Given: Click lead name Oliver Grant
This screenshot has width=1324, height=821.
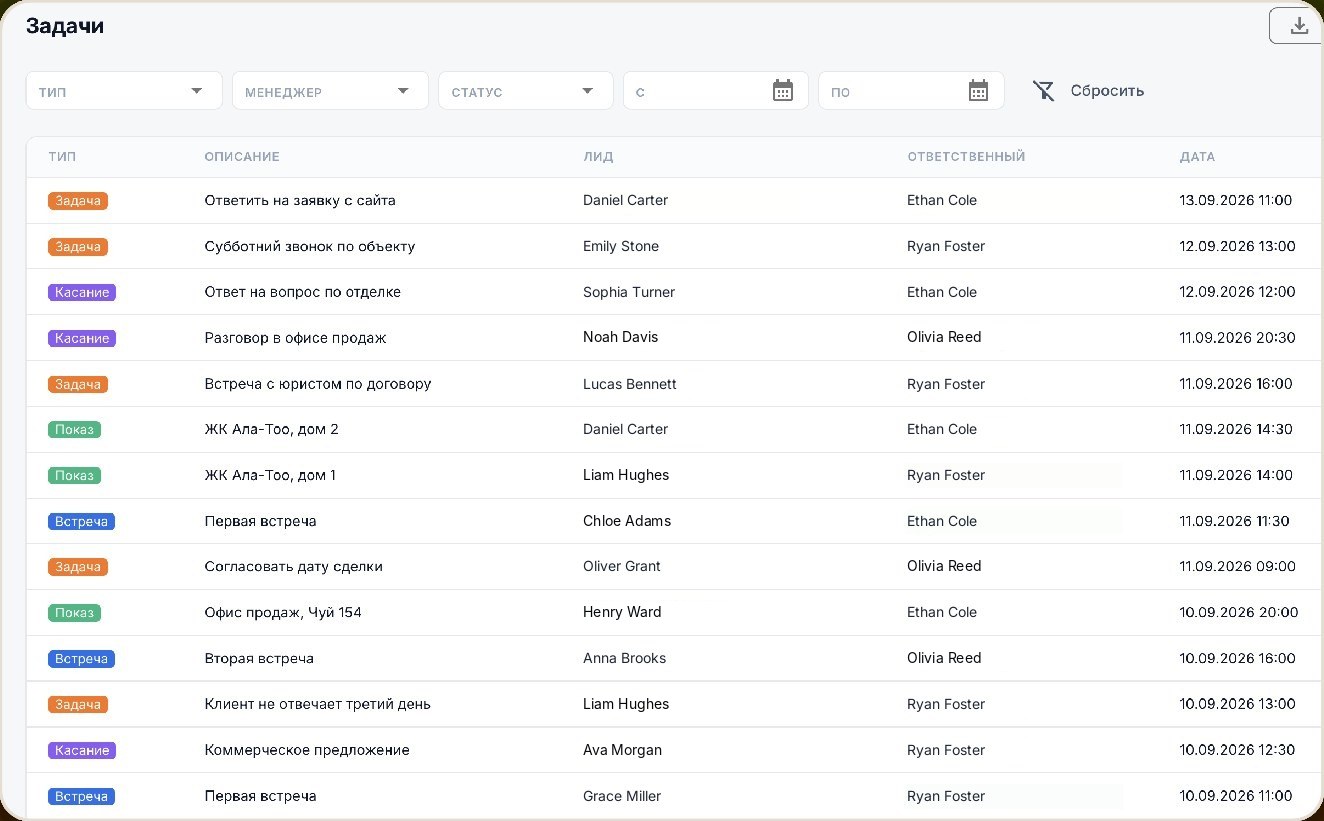Looking at the screenshot, I should tap(622, 566).
